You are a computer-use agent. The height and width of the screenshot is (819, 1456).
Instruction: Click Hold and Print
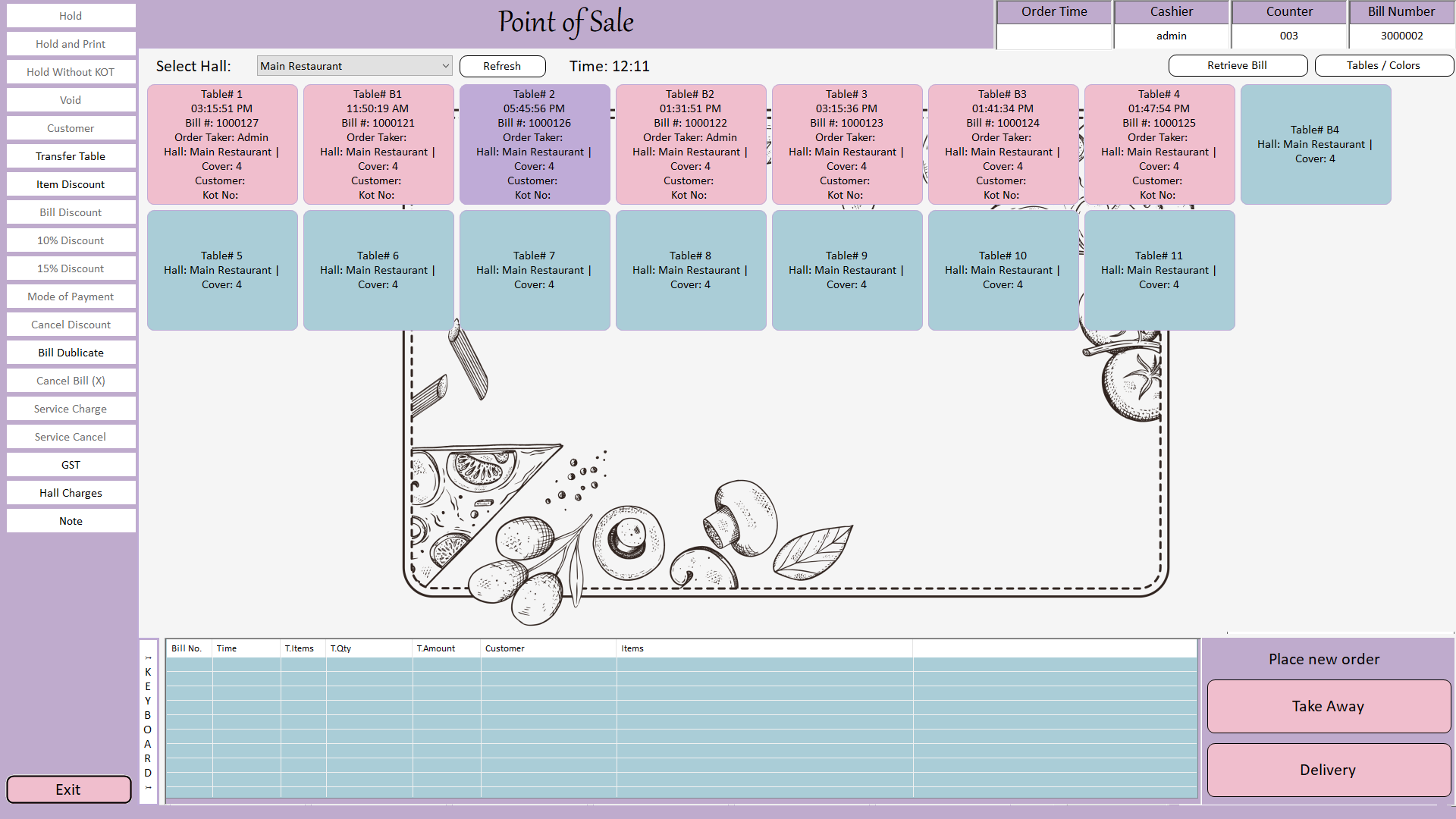[71, 44]
